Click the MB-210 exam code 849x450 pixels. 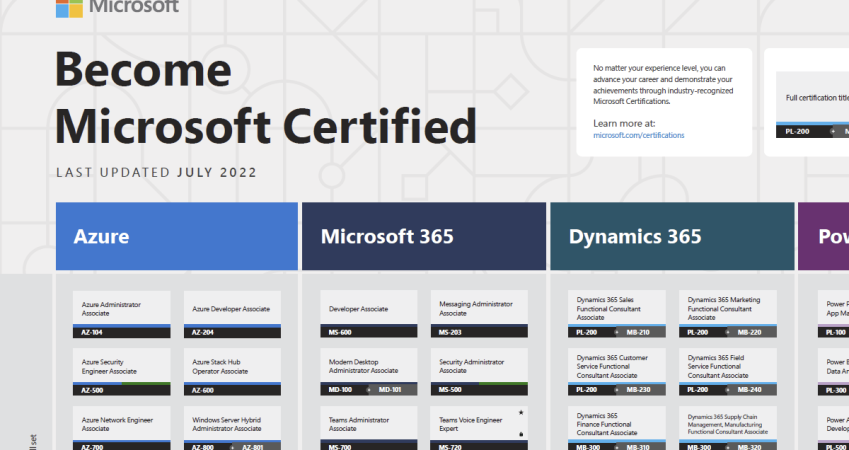point(638,332)
